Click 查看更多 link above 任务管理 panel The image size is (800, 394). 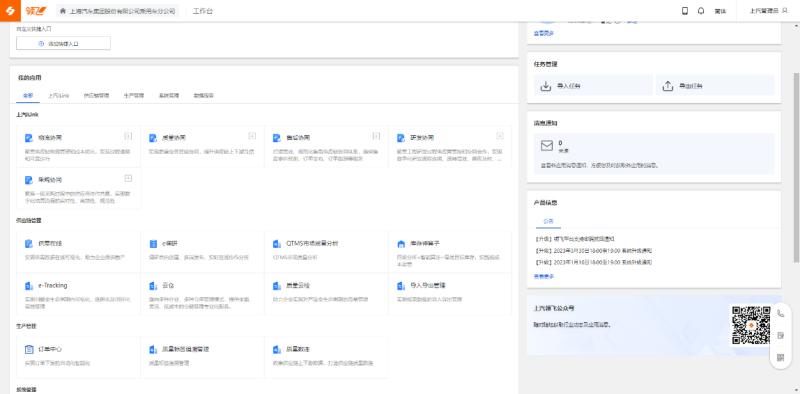coord(543,33)
